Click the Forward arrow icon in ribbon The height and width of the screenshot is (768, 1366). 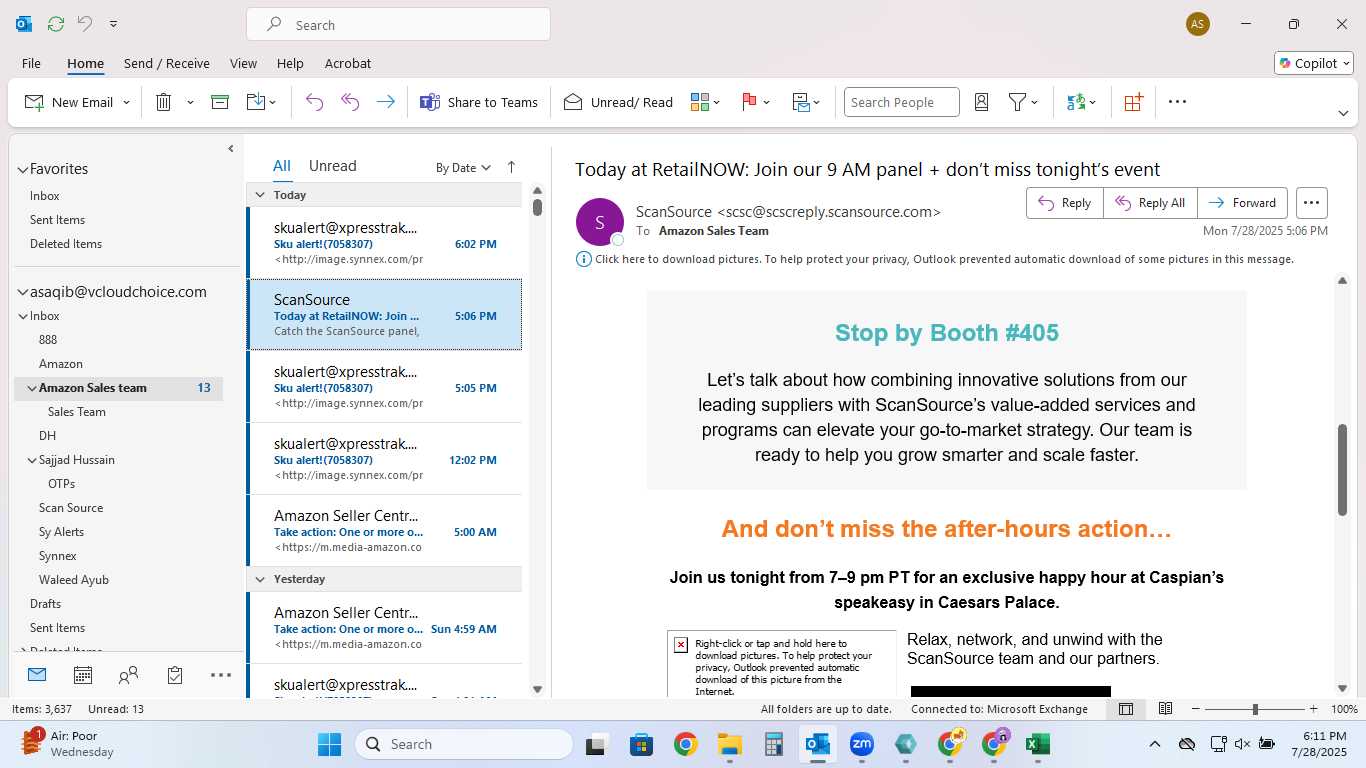coord(385,102)
